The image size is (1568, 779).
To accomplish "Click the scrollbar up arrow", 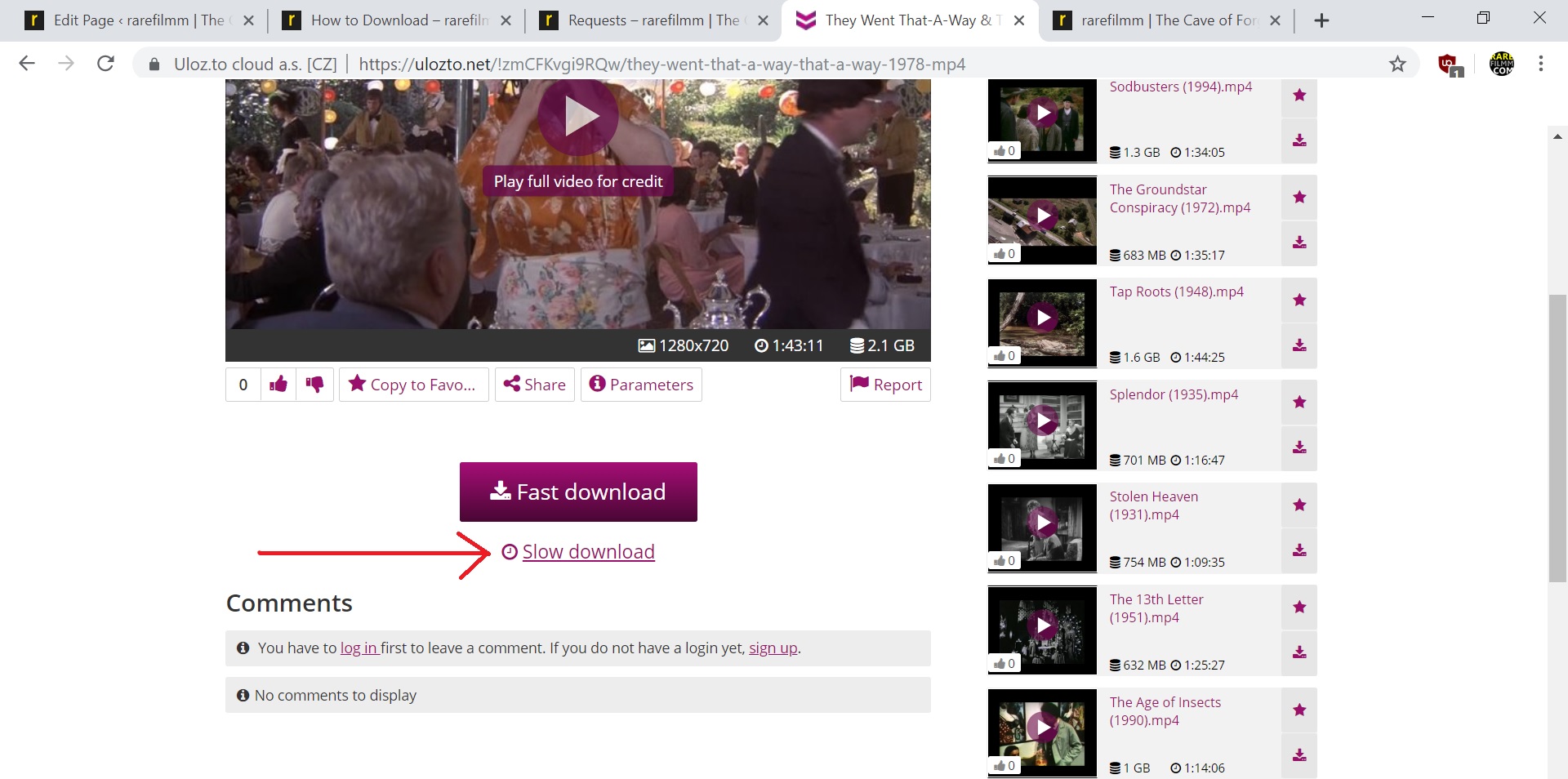I will pos(1557,136).
